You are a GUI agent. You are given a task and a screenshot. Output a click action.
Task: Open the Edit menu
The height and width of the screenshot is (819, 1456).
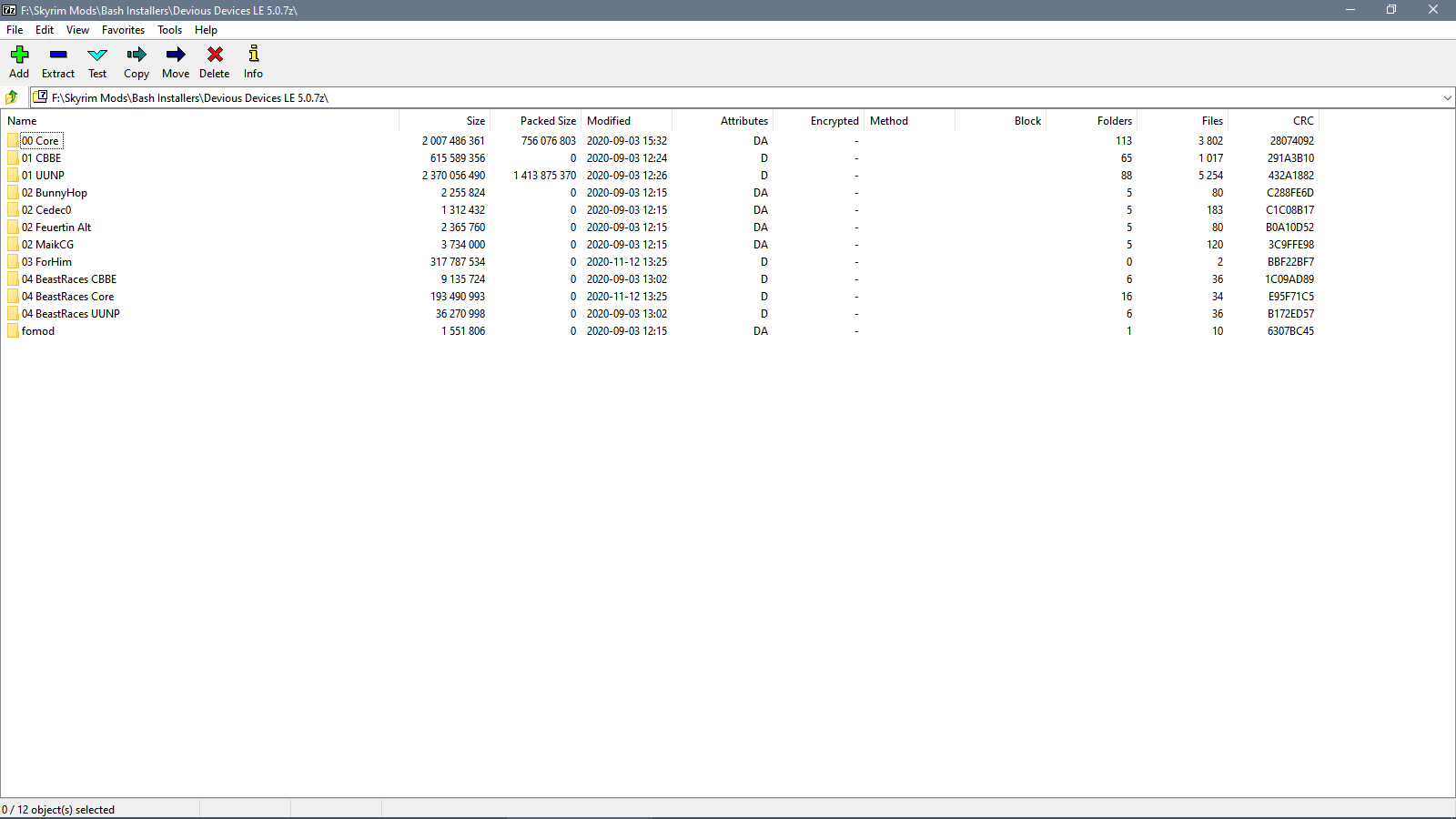tap(45, 30)
